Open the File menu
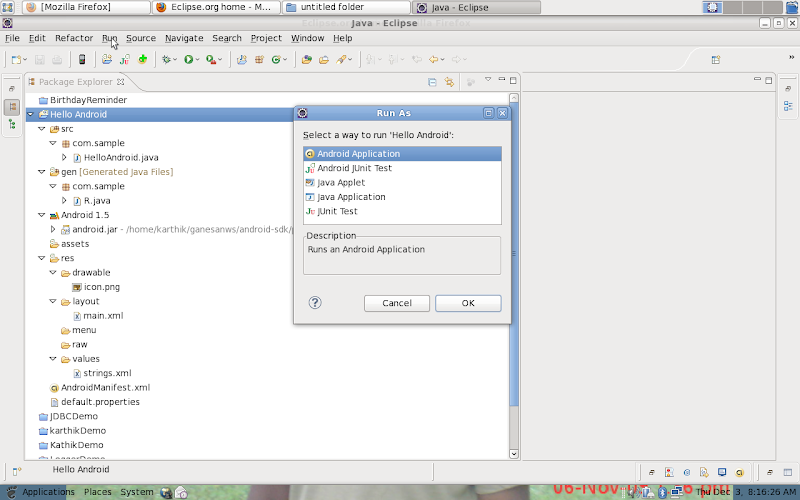This screenshot has width=800, height=500. pos(12,38)
